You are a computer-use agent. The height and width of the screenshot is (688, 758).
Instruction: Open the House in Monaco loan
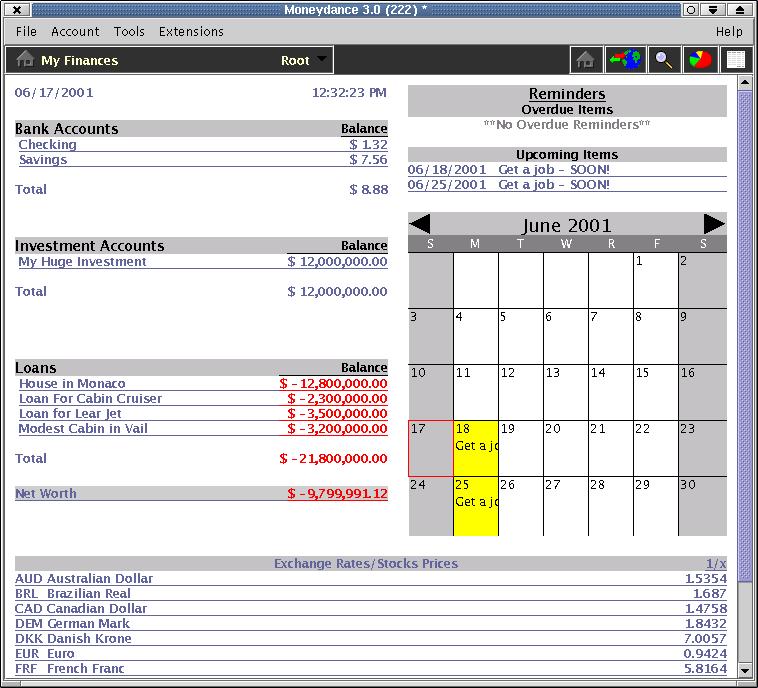(x=72, y=384)
